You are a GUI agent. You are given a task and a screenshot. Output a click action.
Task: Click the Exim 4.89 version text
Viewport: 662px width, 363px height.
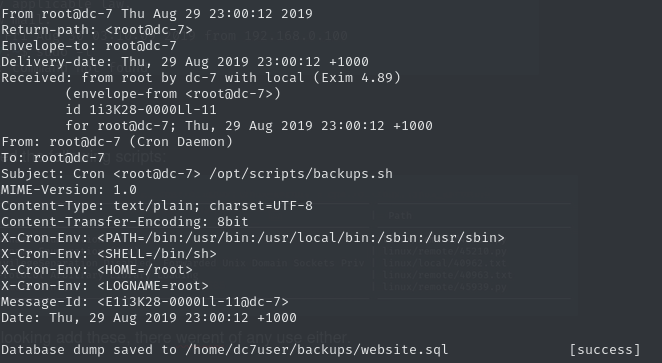[357, 78]
